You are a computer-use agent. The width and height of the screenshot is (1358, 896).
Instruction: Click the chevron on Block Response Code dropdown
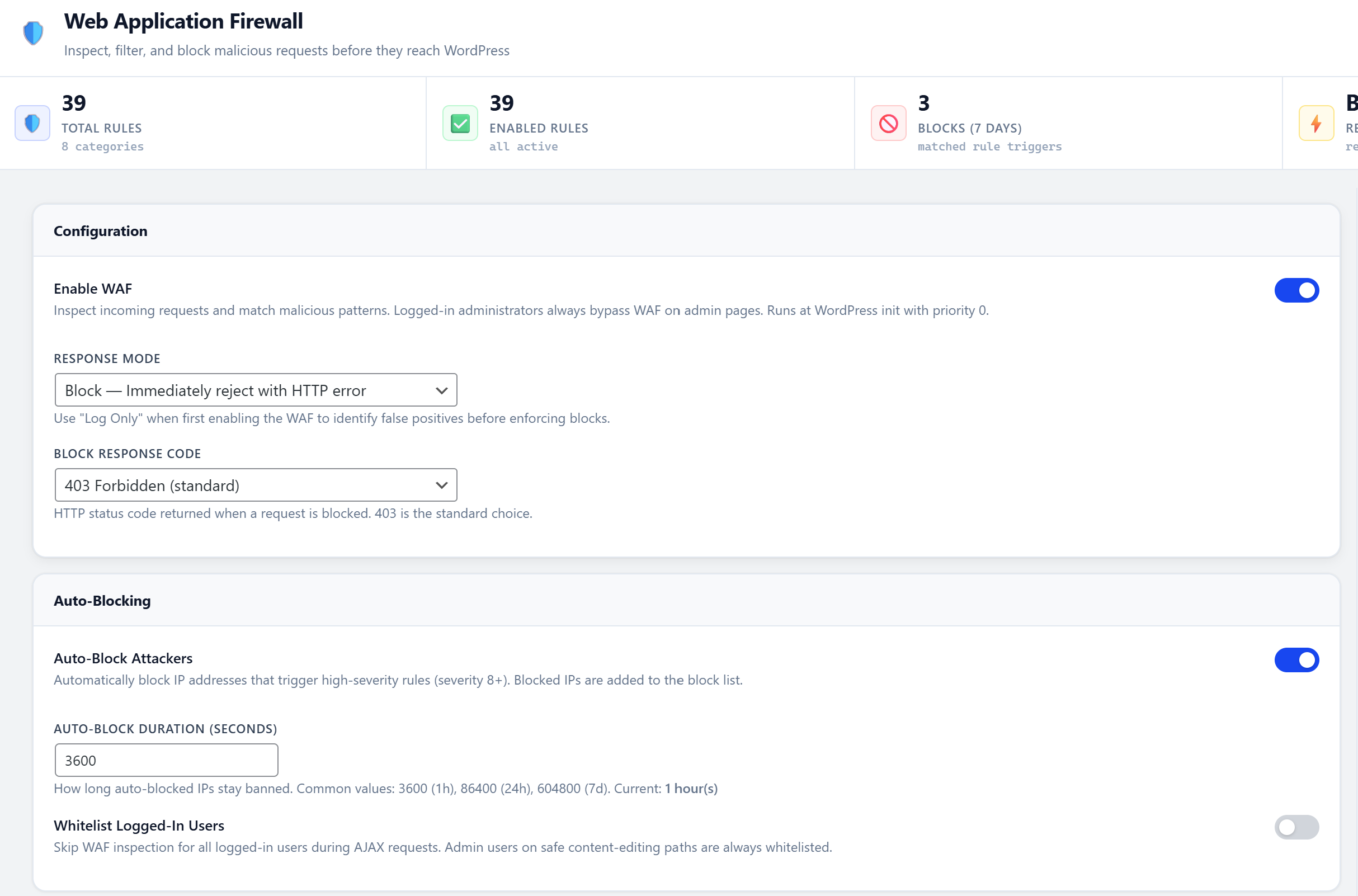(441, 484)
